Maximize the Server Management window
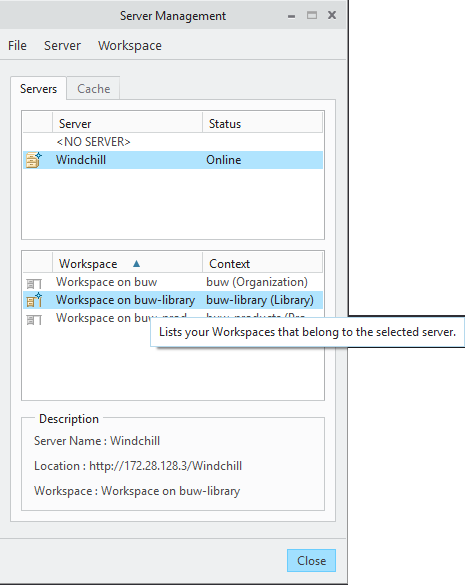 pyautogui.click(x=312, y=15)
